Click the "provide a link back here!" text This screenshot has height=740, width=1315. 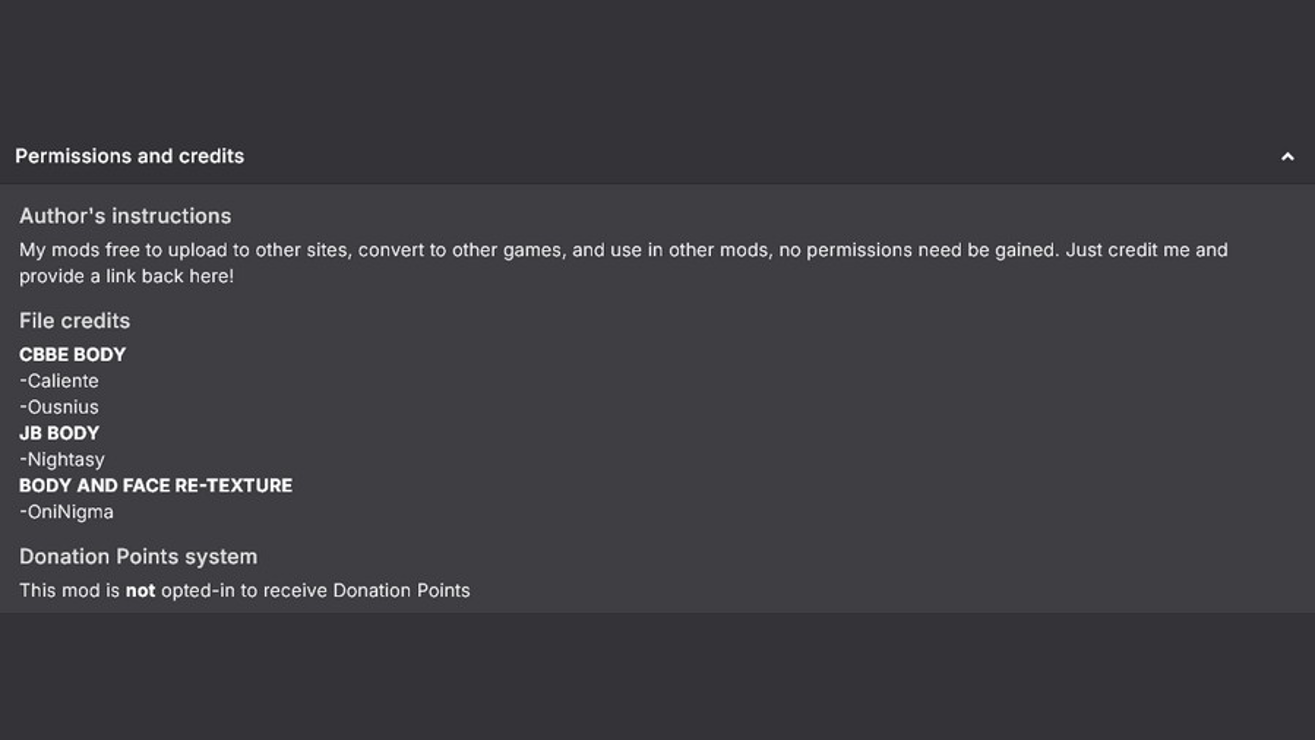(126, 276)
